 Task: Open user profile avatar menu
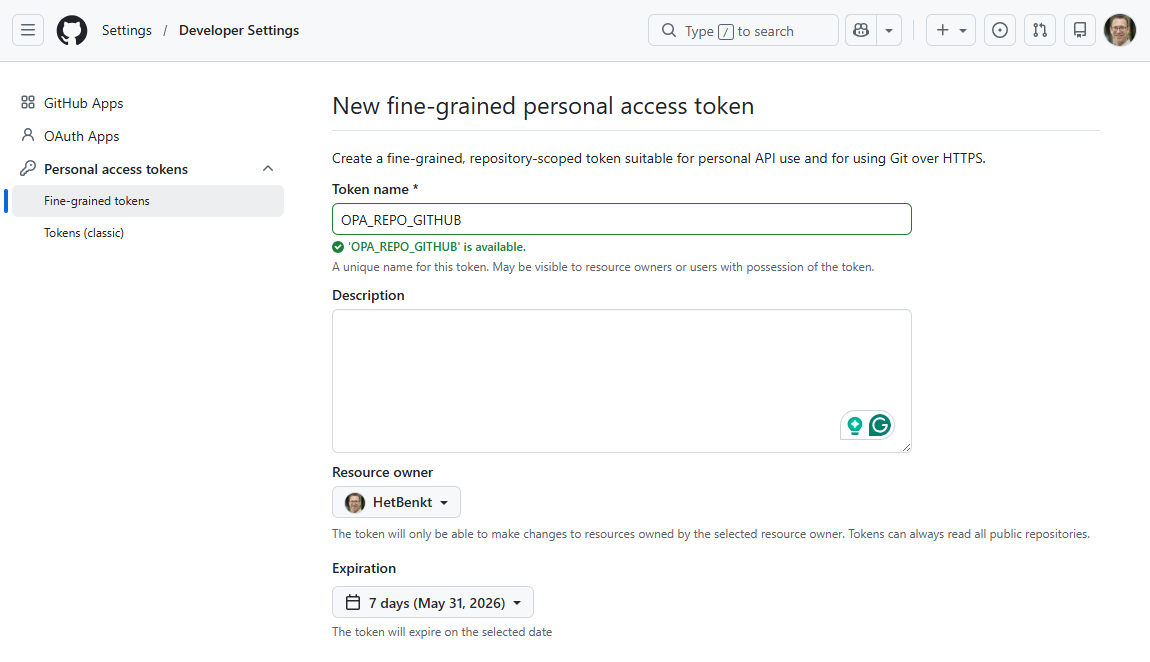click(1120, 30)
